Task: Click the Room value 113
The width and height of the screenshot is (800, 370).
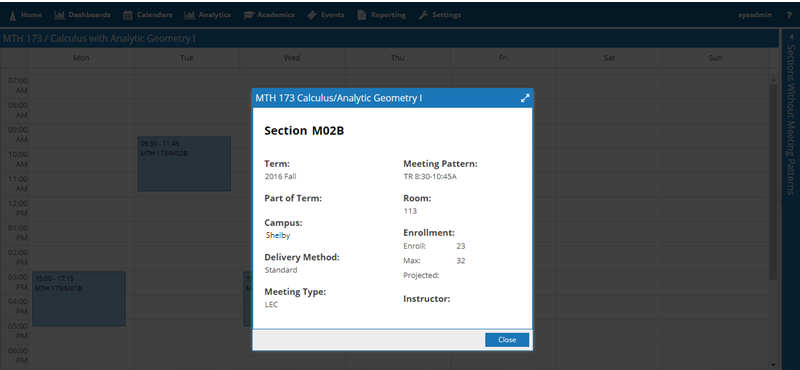Action: [x=410, y=211]
